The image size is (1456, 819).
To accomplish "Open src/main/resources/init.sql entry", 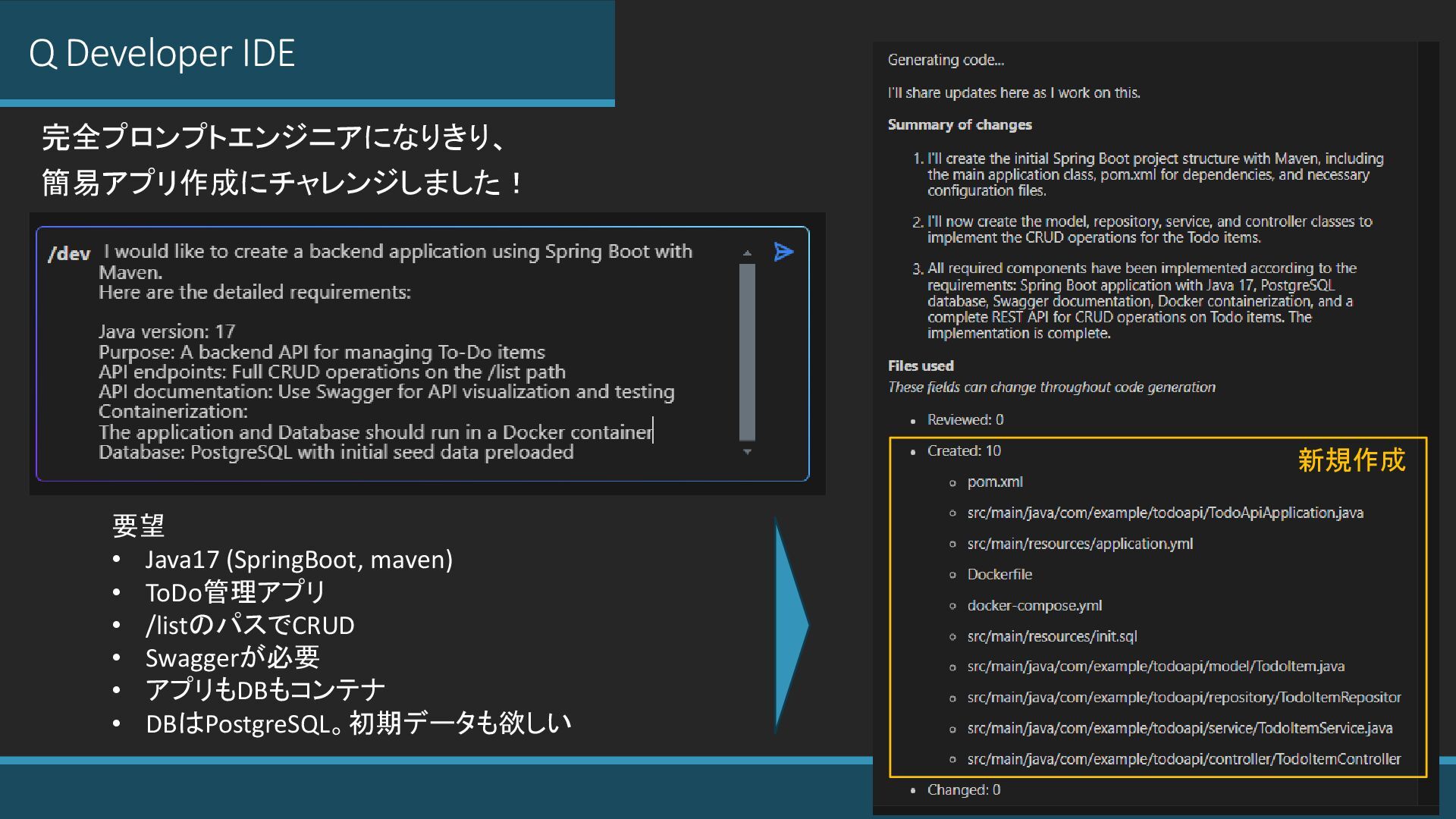I will point(1051,637).
